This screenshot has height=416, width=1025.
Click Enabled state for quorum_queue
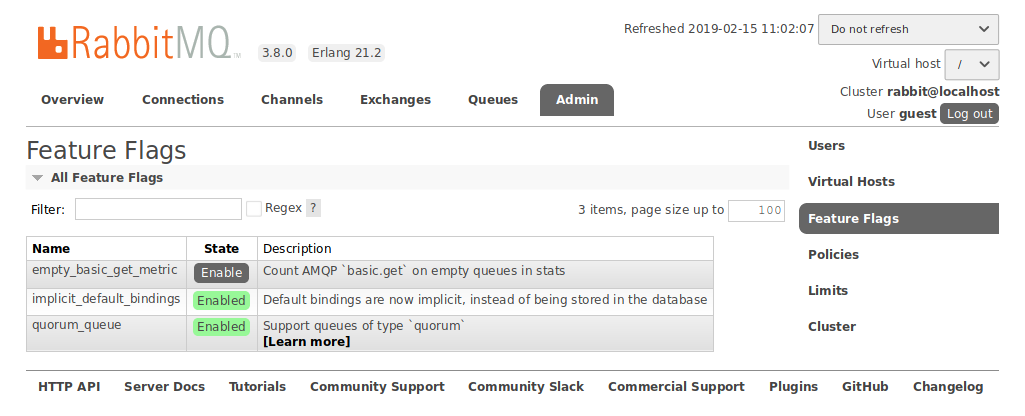[x=221, y=327]
